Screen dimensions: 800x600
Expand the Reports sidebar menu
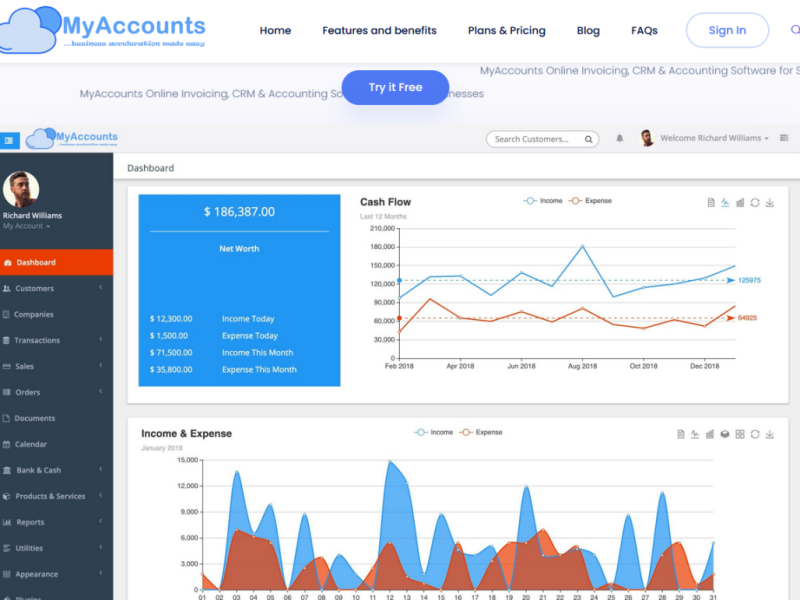(x=56, y=522)
